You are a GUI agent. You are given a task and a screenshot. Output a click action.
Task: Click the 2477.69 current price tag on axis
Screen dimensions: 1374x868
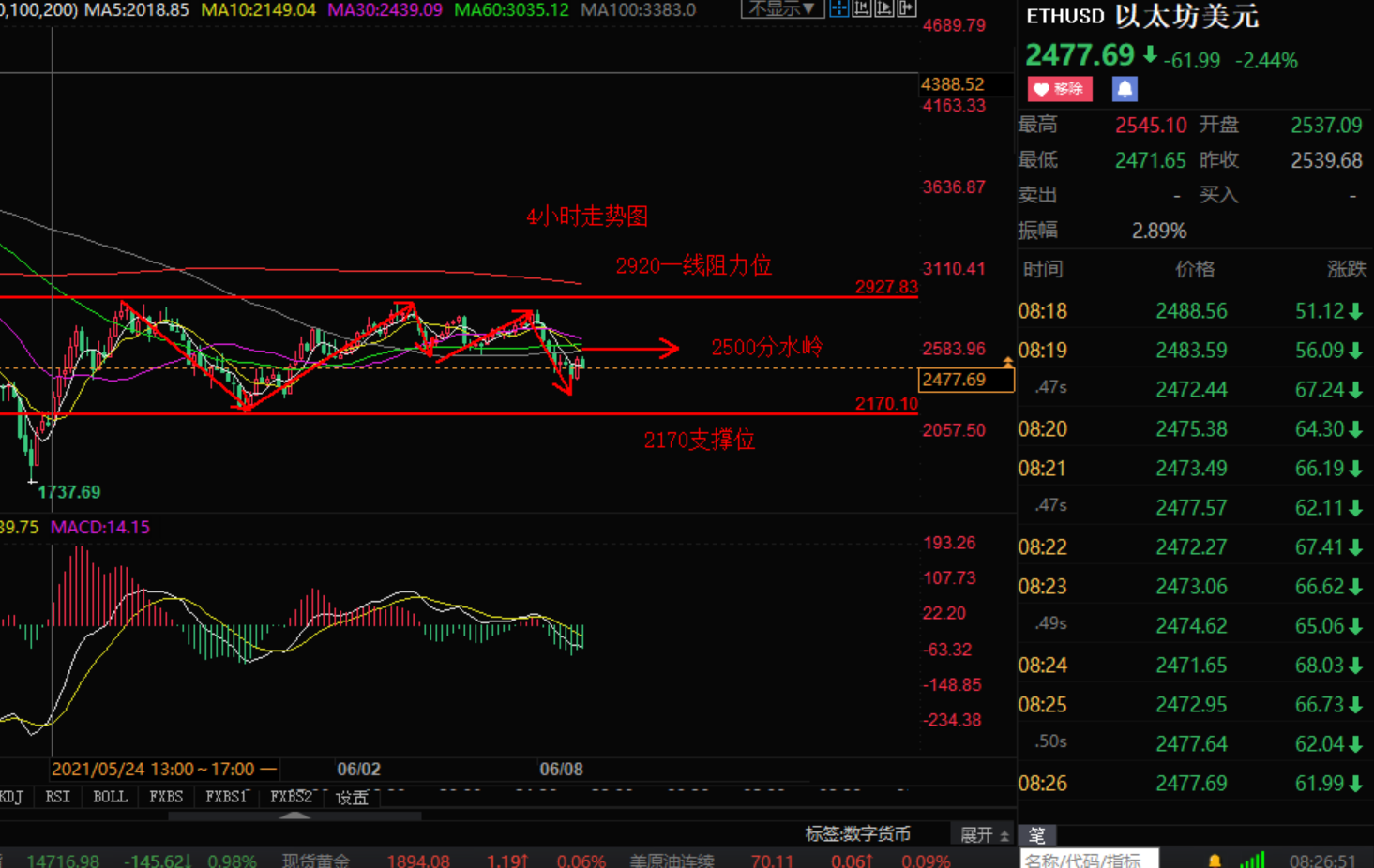(x=965, y=380)
